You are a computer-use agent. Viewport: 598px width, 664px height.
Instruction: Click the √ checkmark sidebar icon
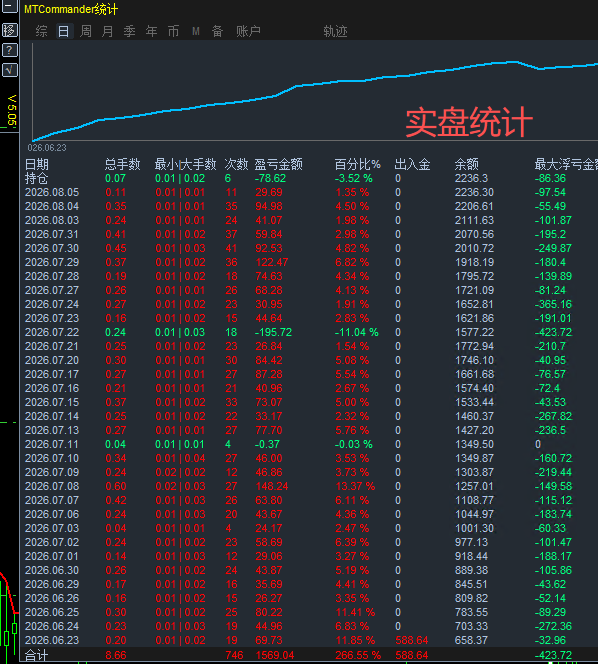coord(10,70)
